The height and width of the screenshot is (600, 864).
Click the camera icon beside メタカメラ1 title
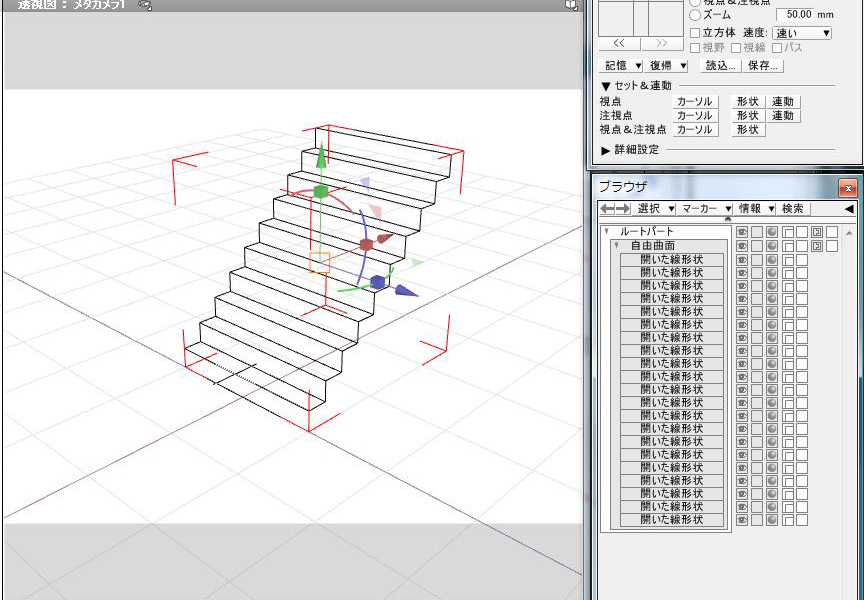click(145, 4)
